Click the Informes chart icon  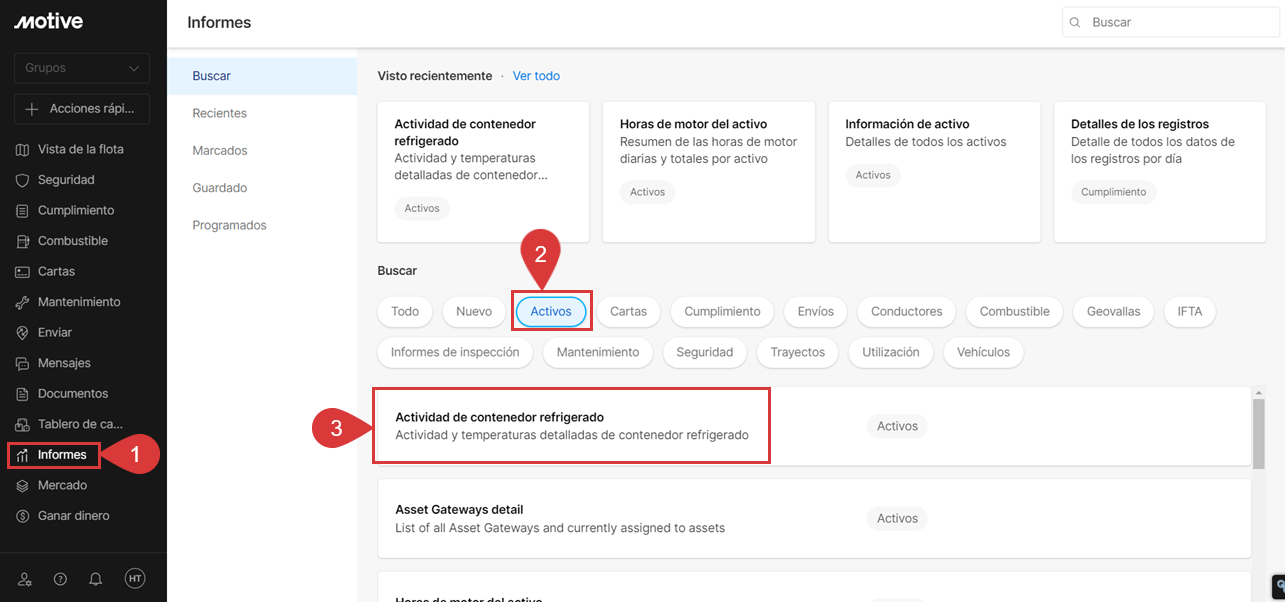coord(23,455)
